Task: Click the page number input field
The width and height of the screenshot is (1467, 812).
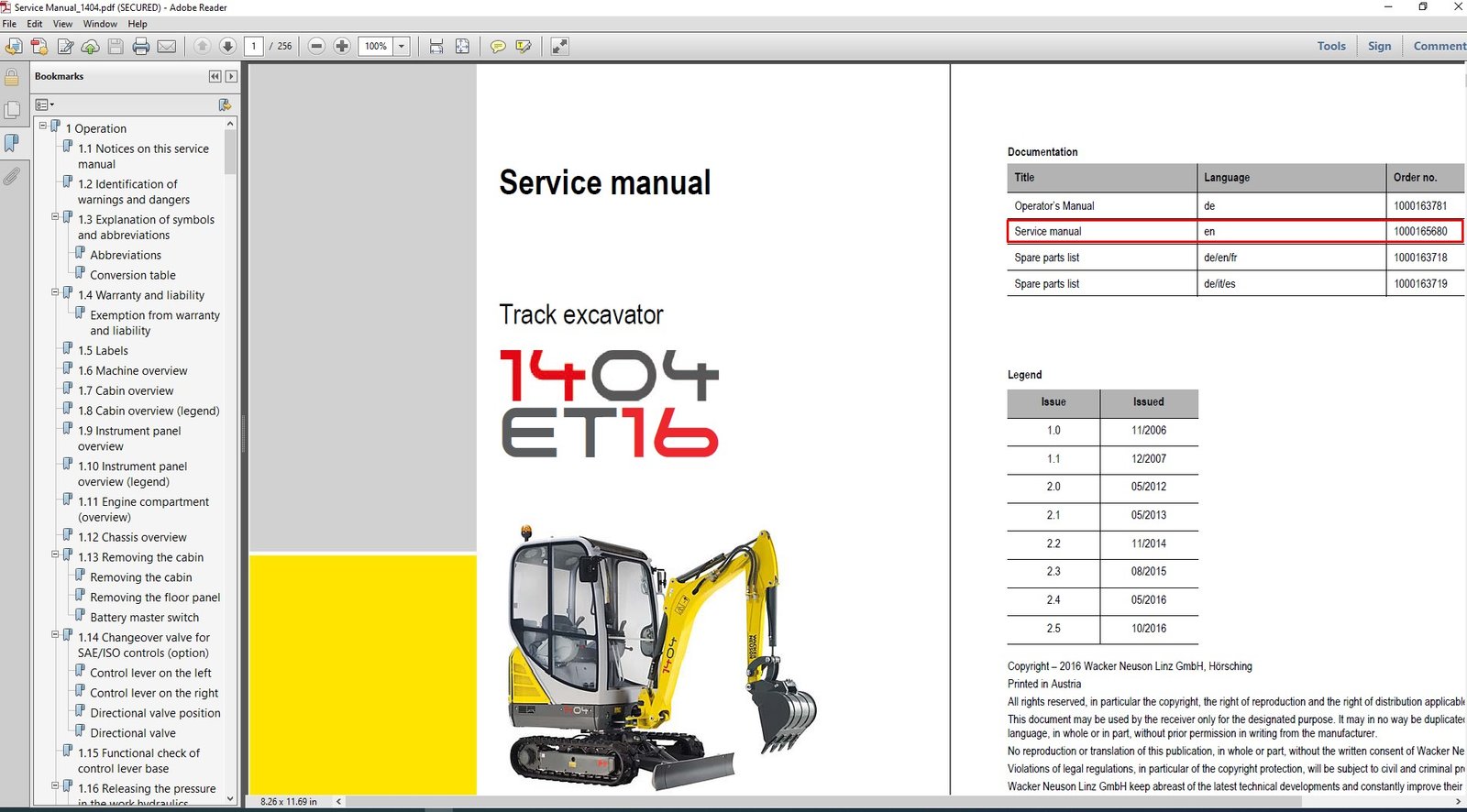Action: pyautogui.click(x=254, y=46)
